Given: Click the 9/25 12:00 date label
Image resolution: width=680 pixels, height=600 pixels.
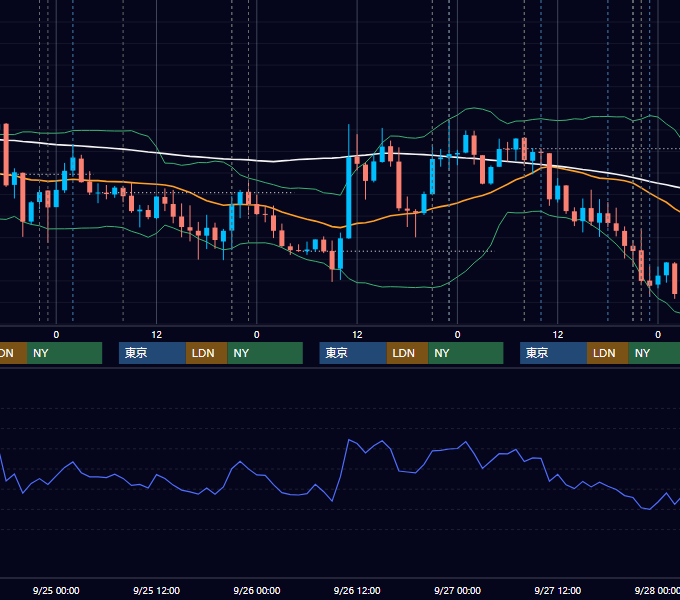Looking at the screenshot, I should [x=157, y=590].
